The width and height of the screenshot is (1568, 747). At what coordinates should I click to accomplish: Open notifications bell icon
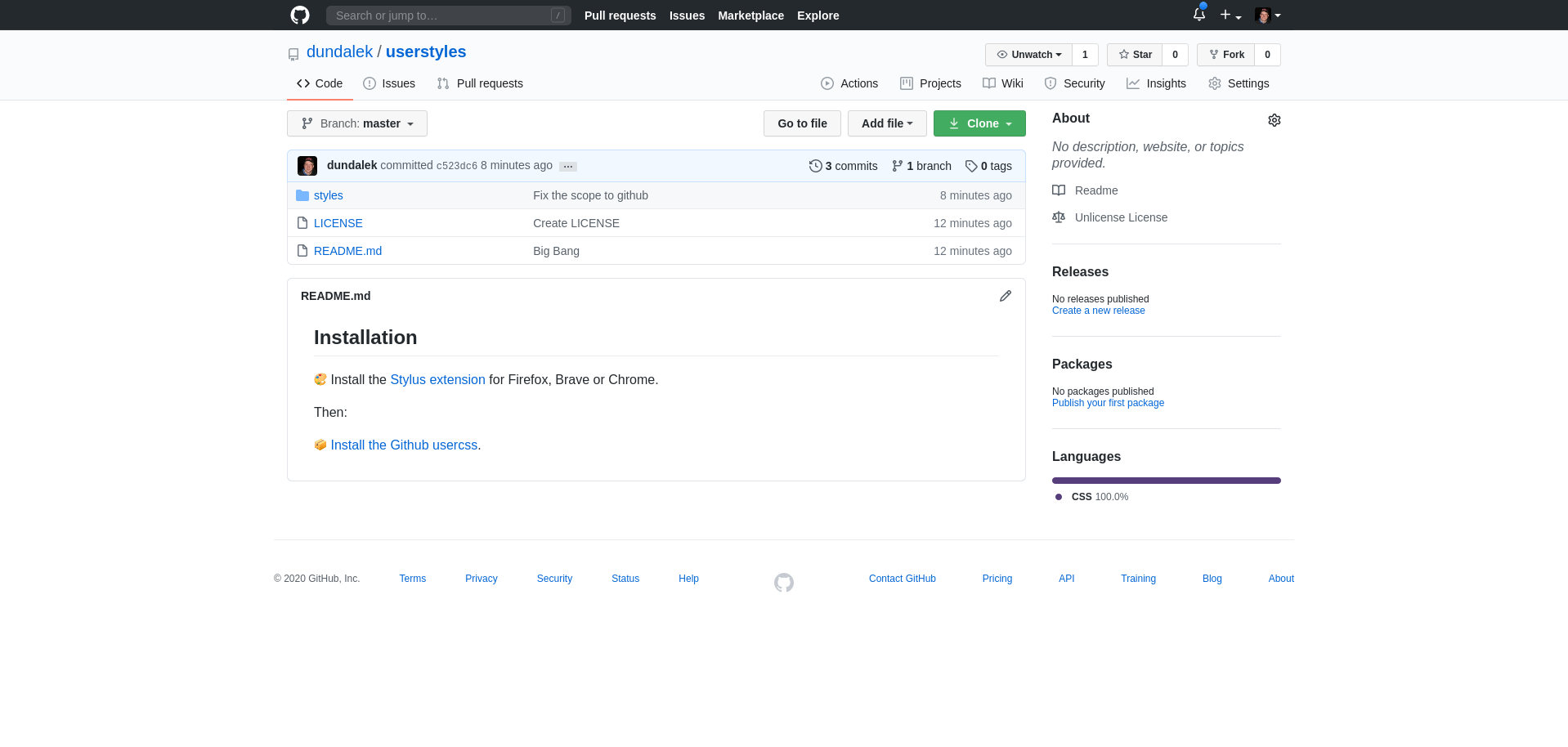[1199, 14]
